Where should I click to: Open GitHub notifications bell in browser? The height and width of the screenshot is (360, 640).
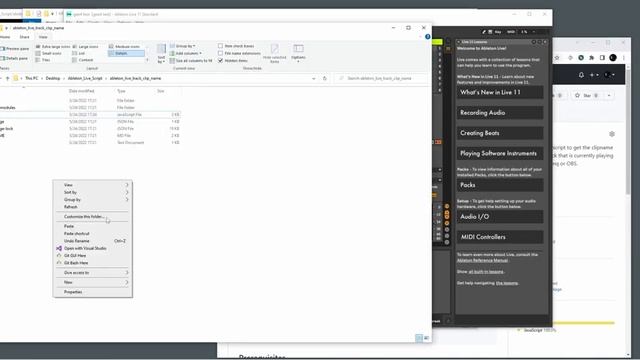581,75
